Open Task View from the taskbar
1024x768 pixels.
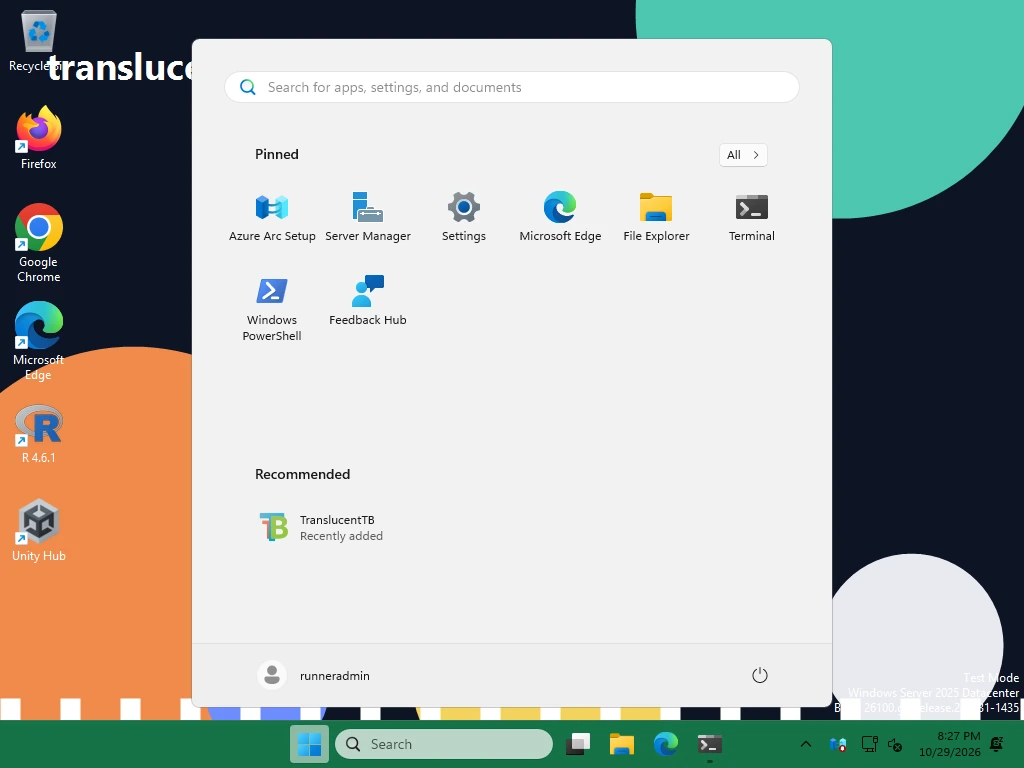pyautogui.click(x=578, y=744)
